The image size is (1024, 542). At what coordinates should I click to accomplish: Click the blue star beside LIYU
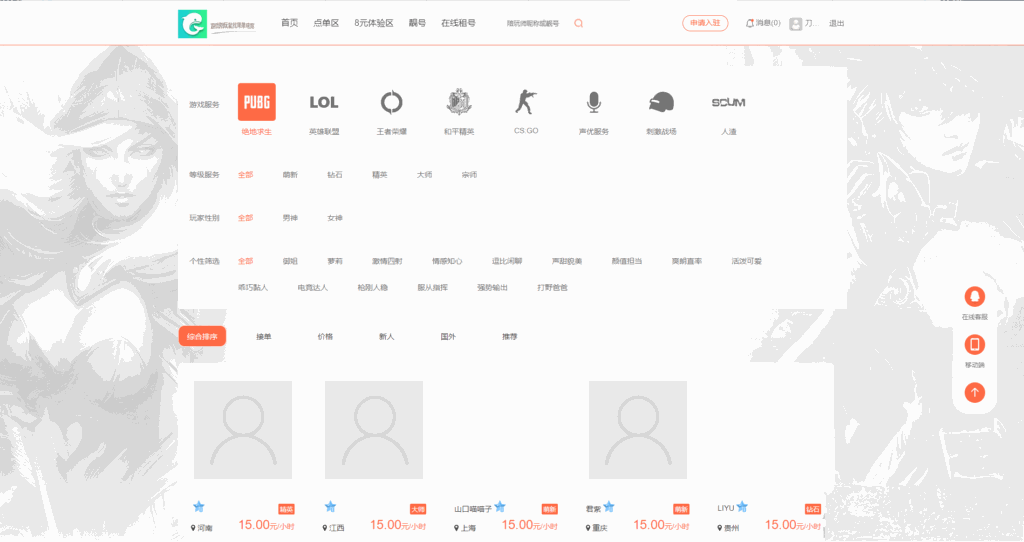[743, 507]
